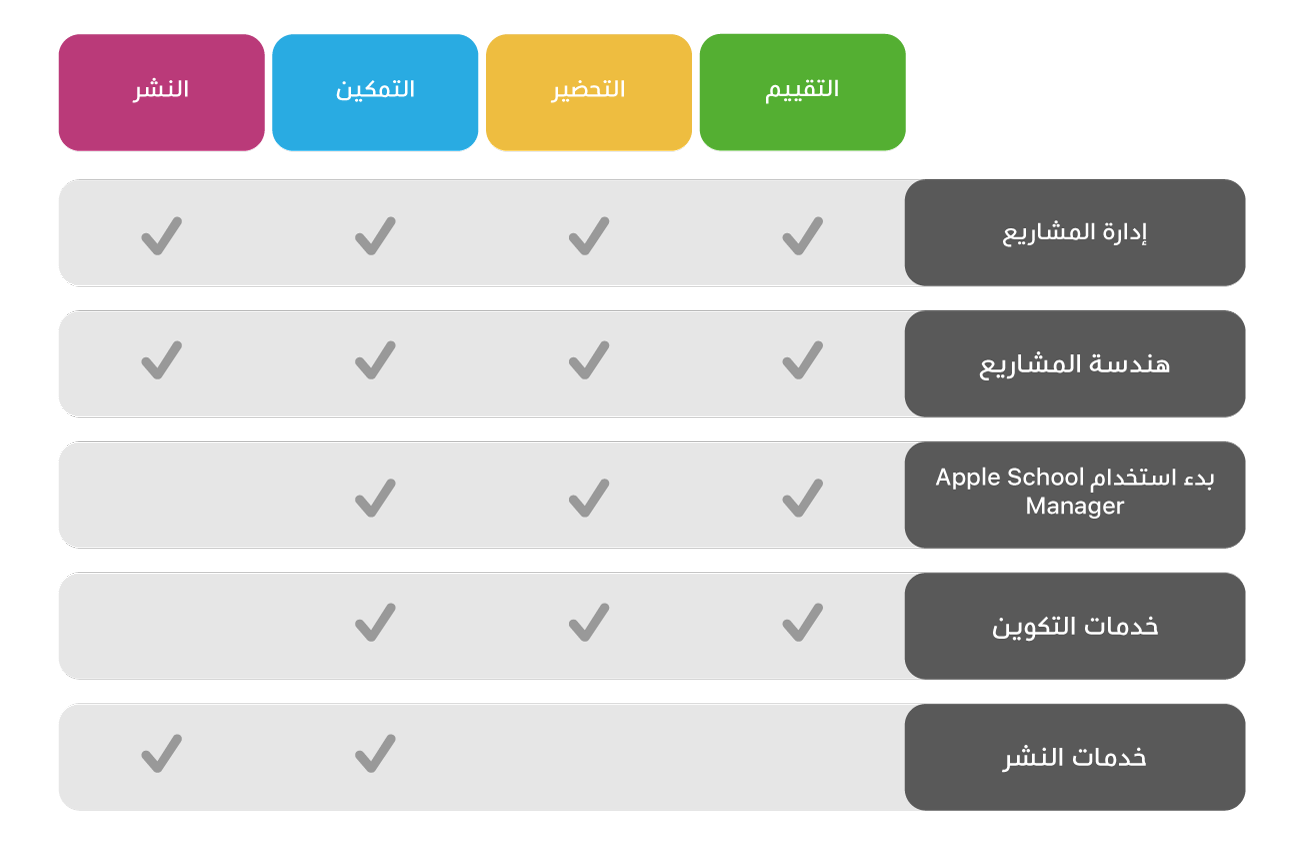Click the checkmark for خدمات التكوين under التحضير

click(x=588, y=622)
